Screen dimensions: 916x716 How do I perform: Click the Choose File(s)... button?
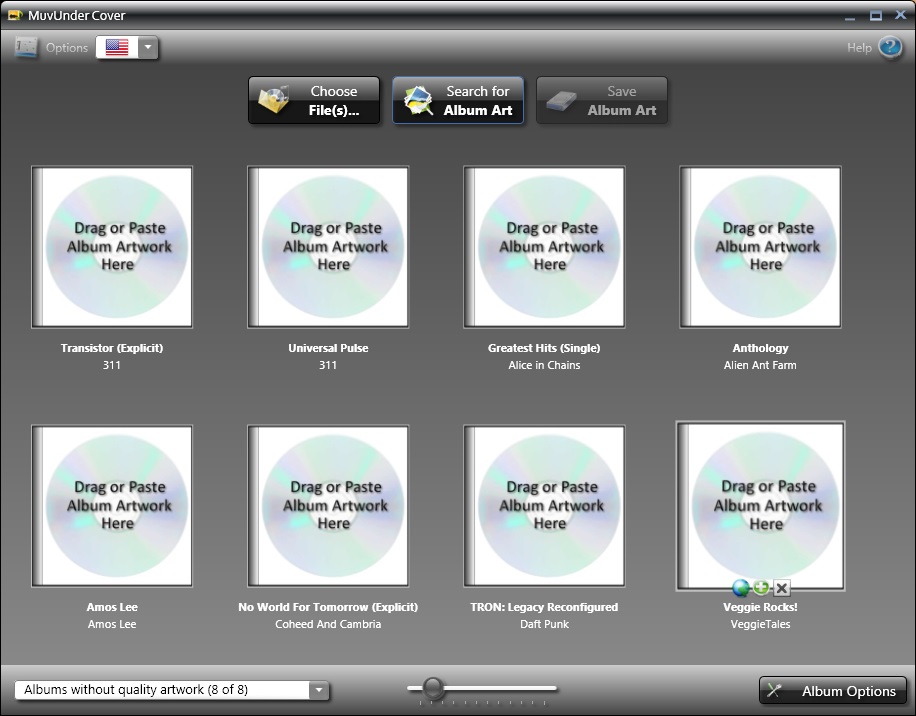coord(315,101)
